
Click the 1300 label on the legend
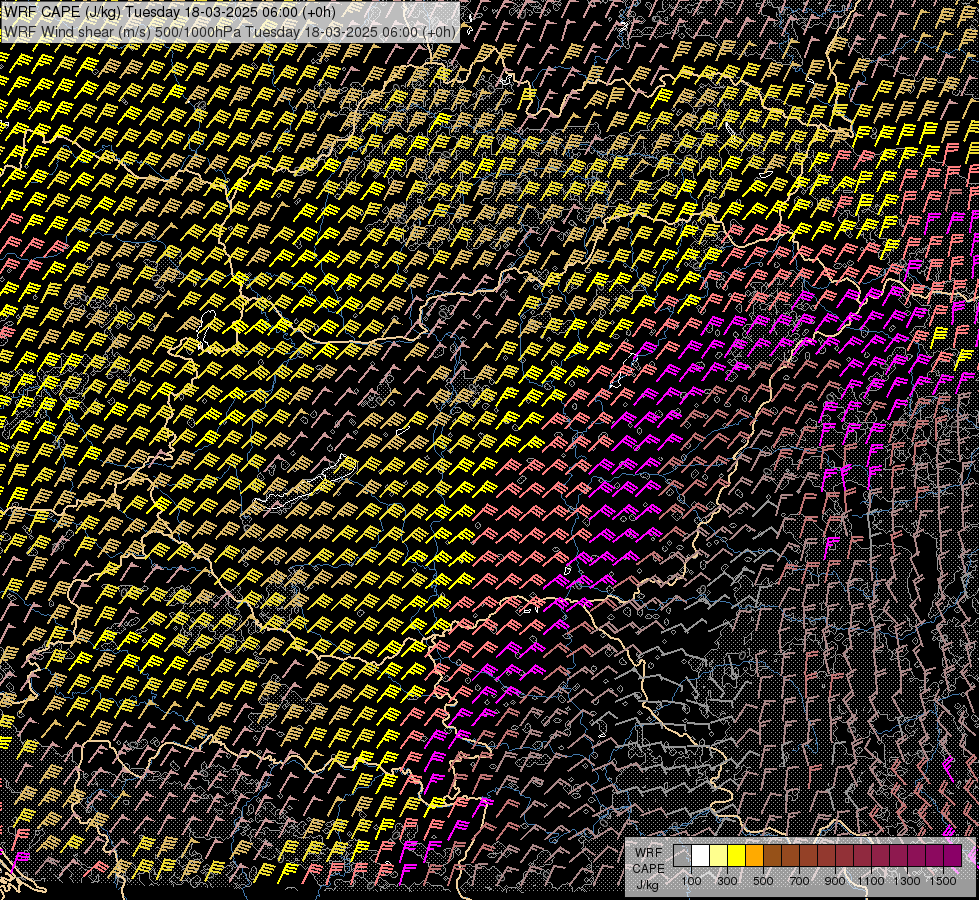click(x=907, y=881)
